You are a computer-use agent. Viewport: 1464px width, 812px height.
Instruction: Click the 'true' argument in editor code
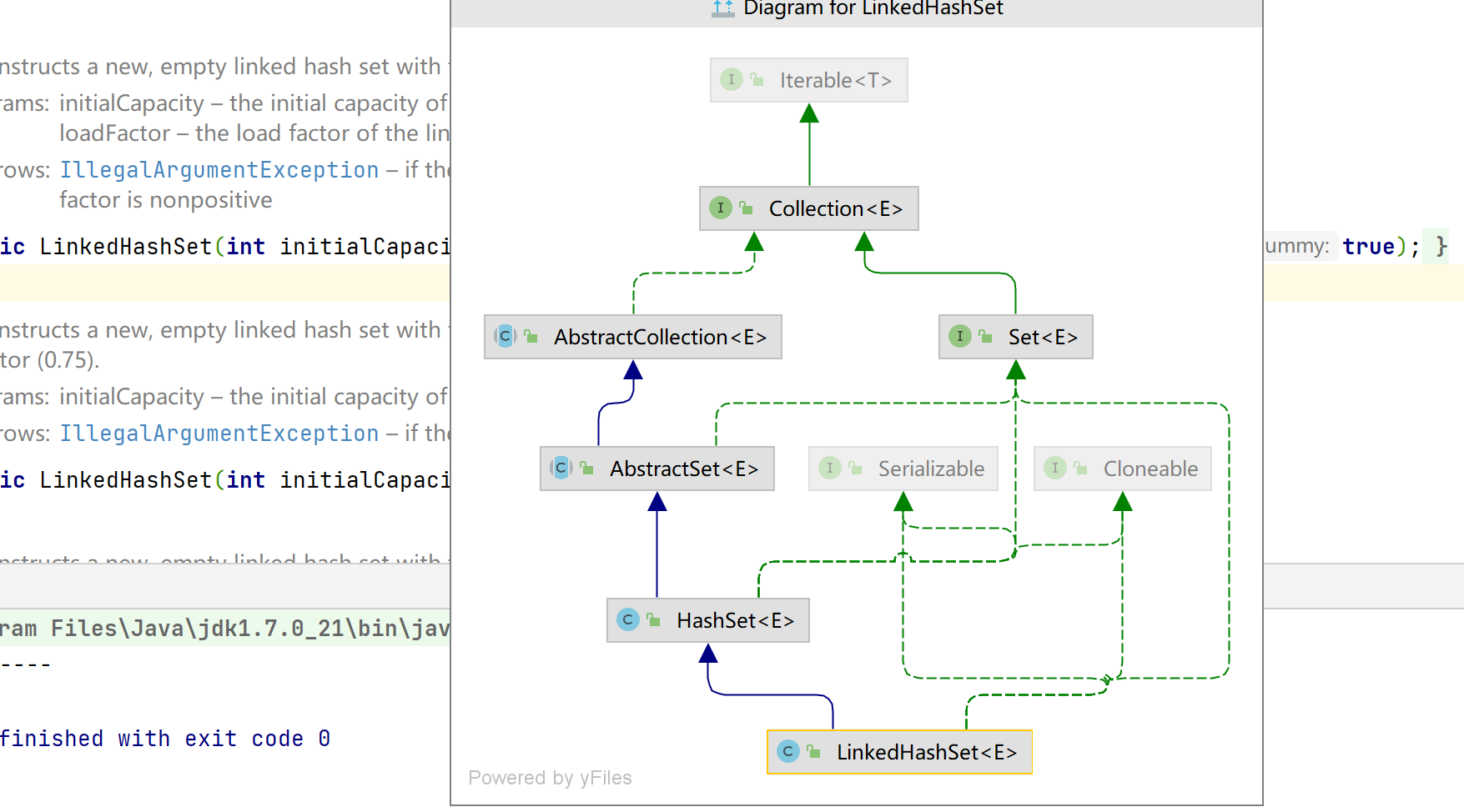coord(1369,247)
